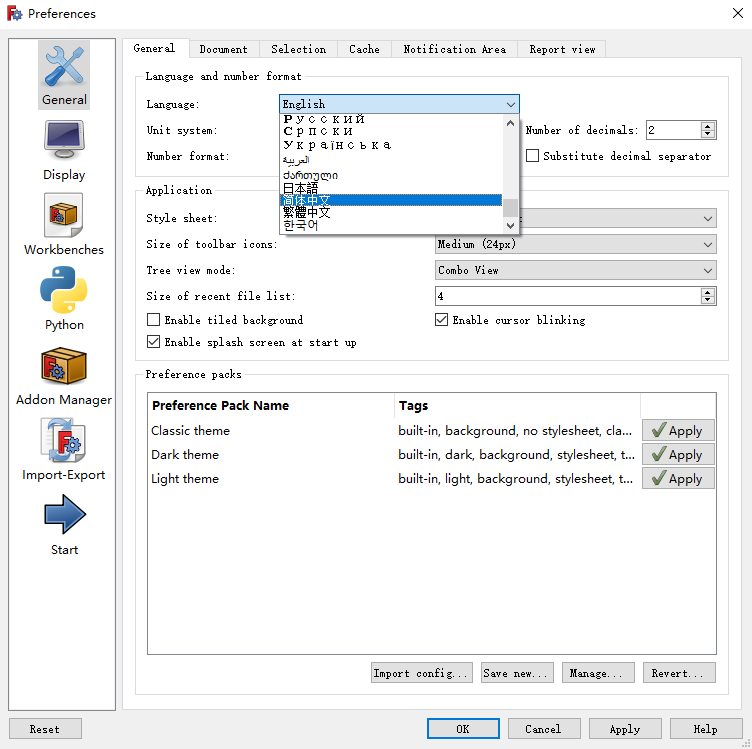This screenshot has height=749, width=752.
Task: Choose Українська in the language list
Action: pyautogui.click(x=390, y=144)
